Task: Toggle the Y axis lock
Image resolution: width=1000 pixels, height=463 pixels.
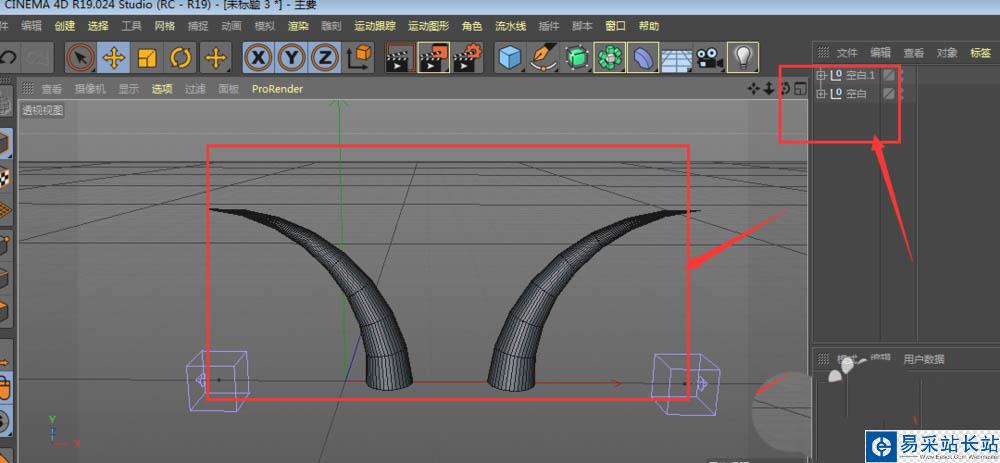Action: pyautogui.click(x=291, y=59)
